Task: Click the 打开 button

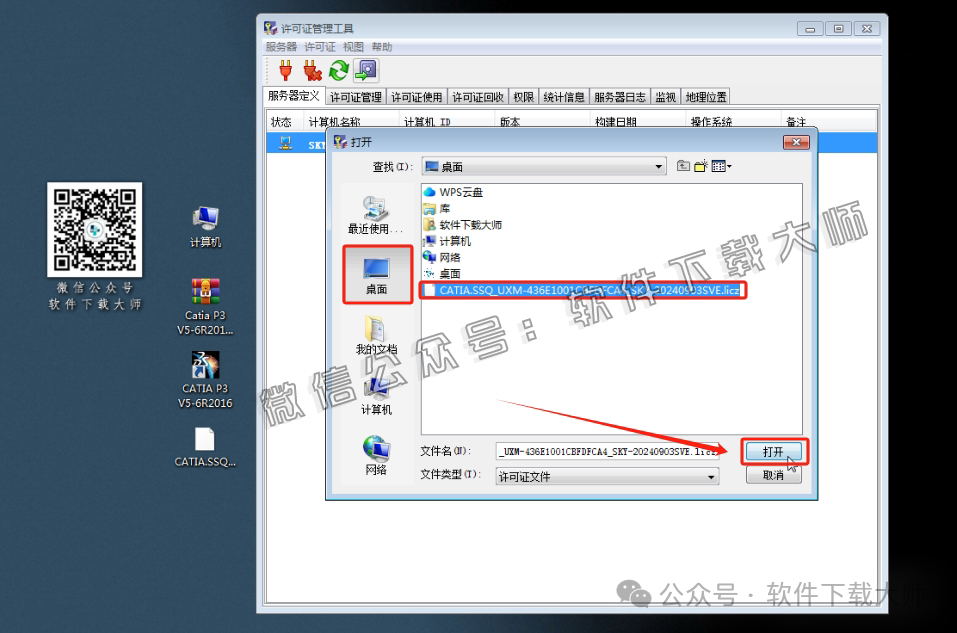Action: tap(773, 451)
